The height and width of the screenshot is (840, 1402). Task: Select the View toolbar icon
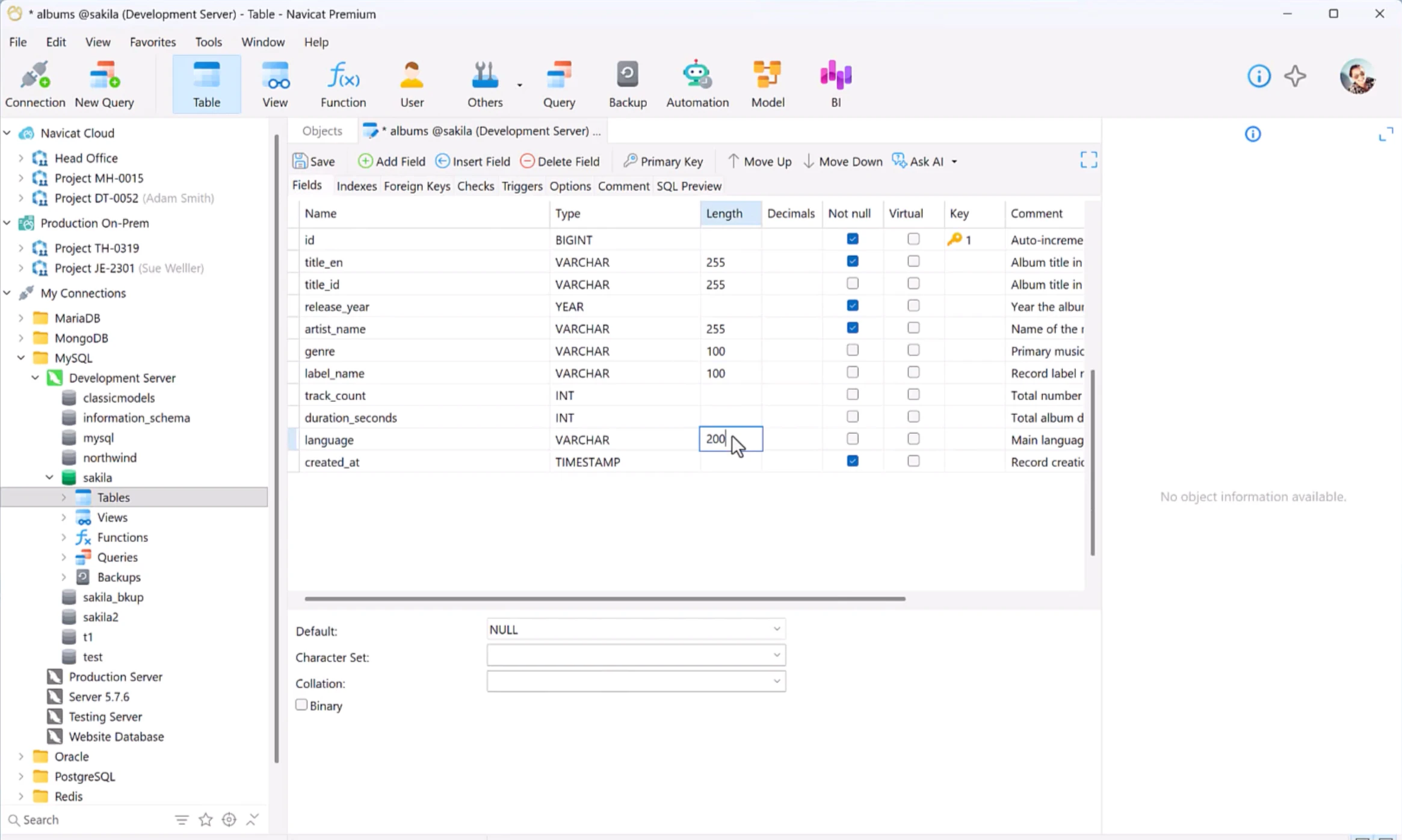[x=275, y=84]
